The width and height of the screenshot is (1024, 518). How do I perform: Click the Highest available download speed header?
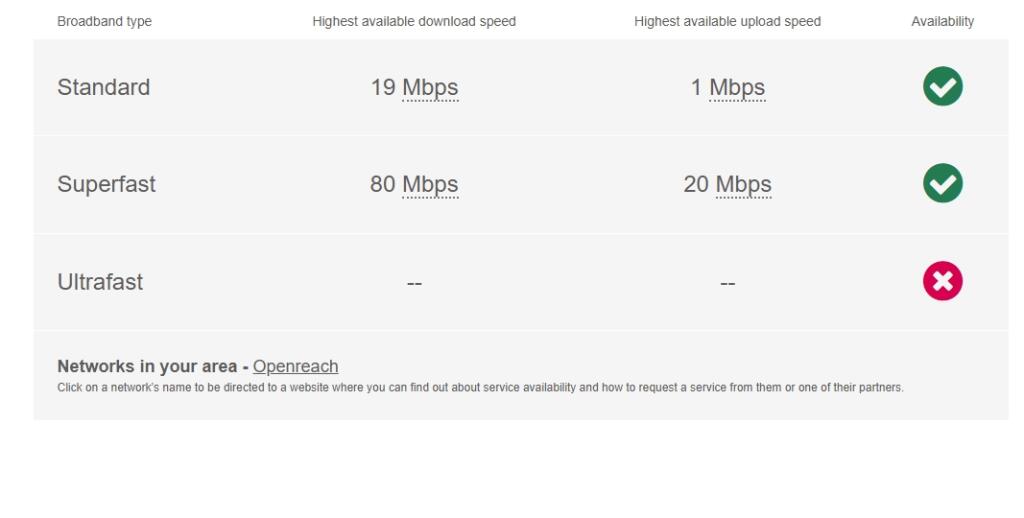point(414,22)
